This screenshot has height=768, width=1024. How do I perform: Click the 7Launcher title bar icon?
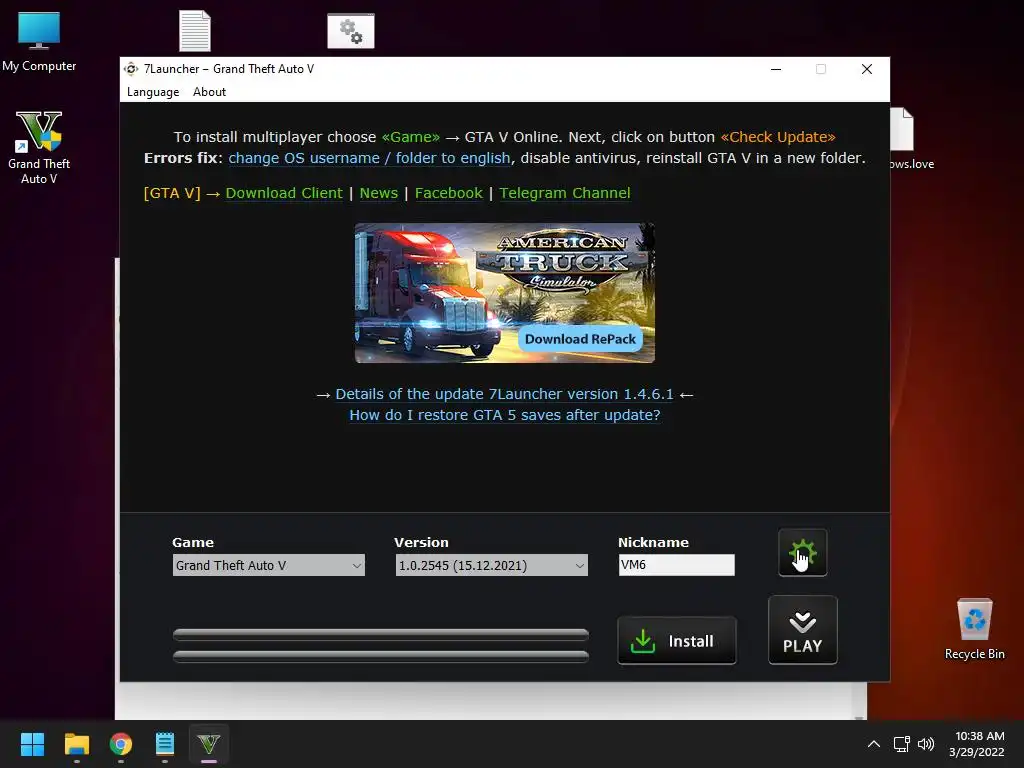pos(131,69)
